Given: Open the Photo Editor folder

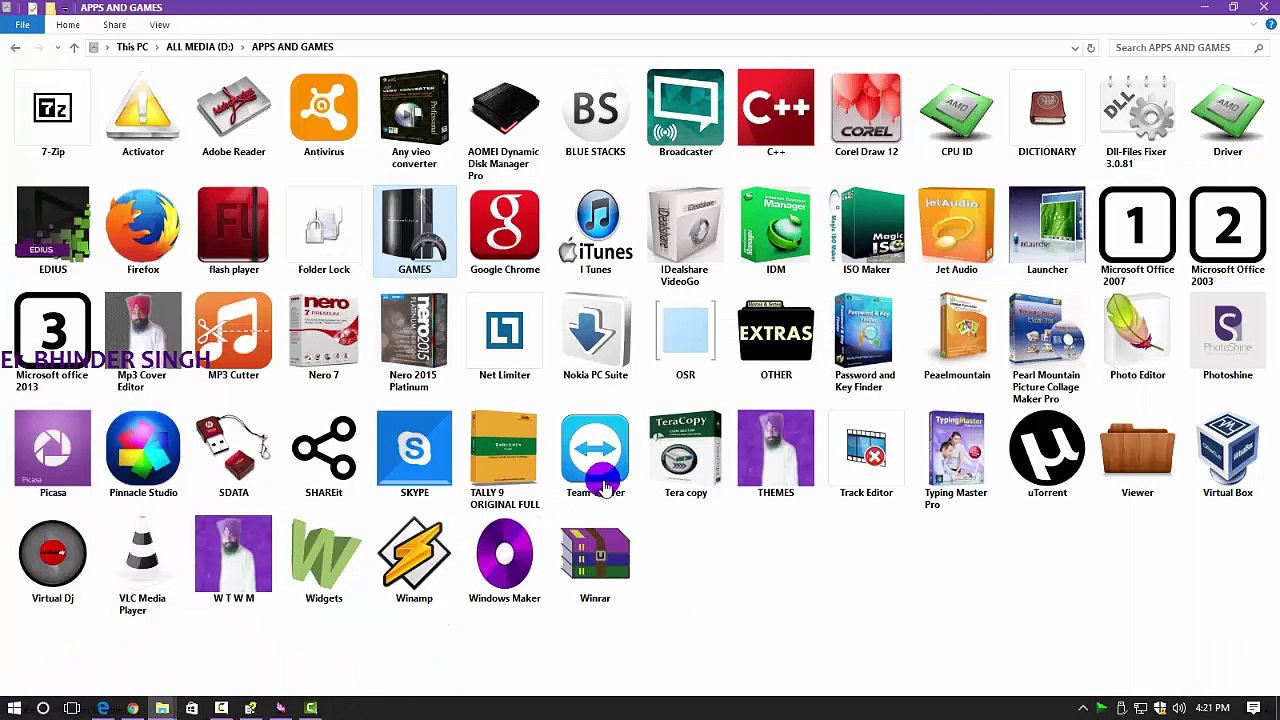Looking at the screenshot, I should (x=1137, y=337).
